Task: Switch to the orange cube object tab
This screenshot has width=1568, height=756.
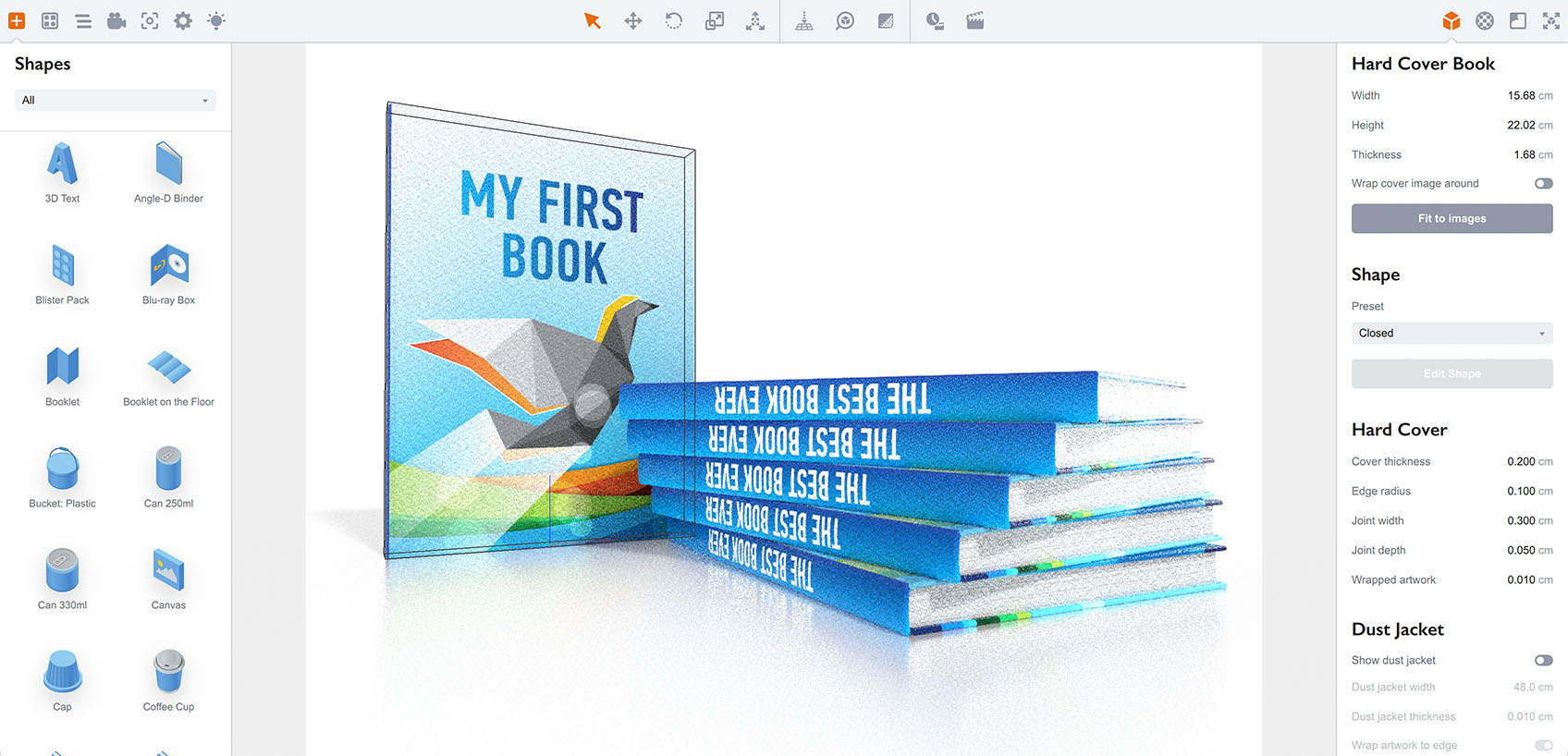Action: (1452, 20)
